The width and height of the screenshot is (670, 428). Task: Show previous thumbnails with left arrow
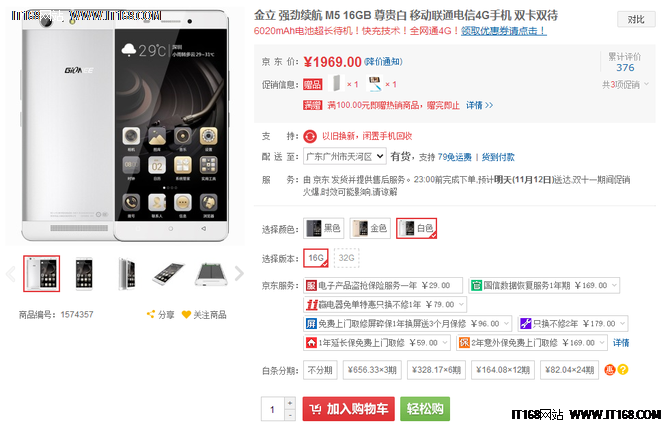tap(11, 273)
